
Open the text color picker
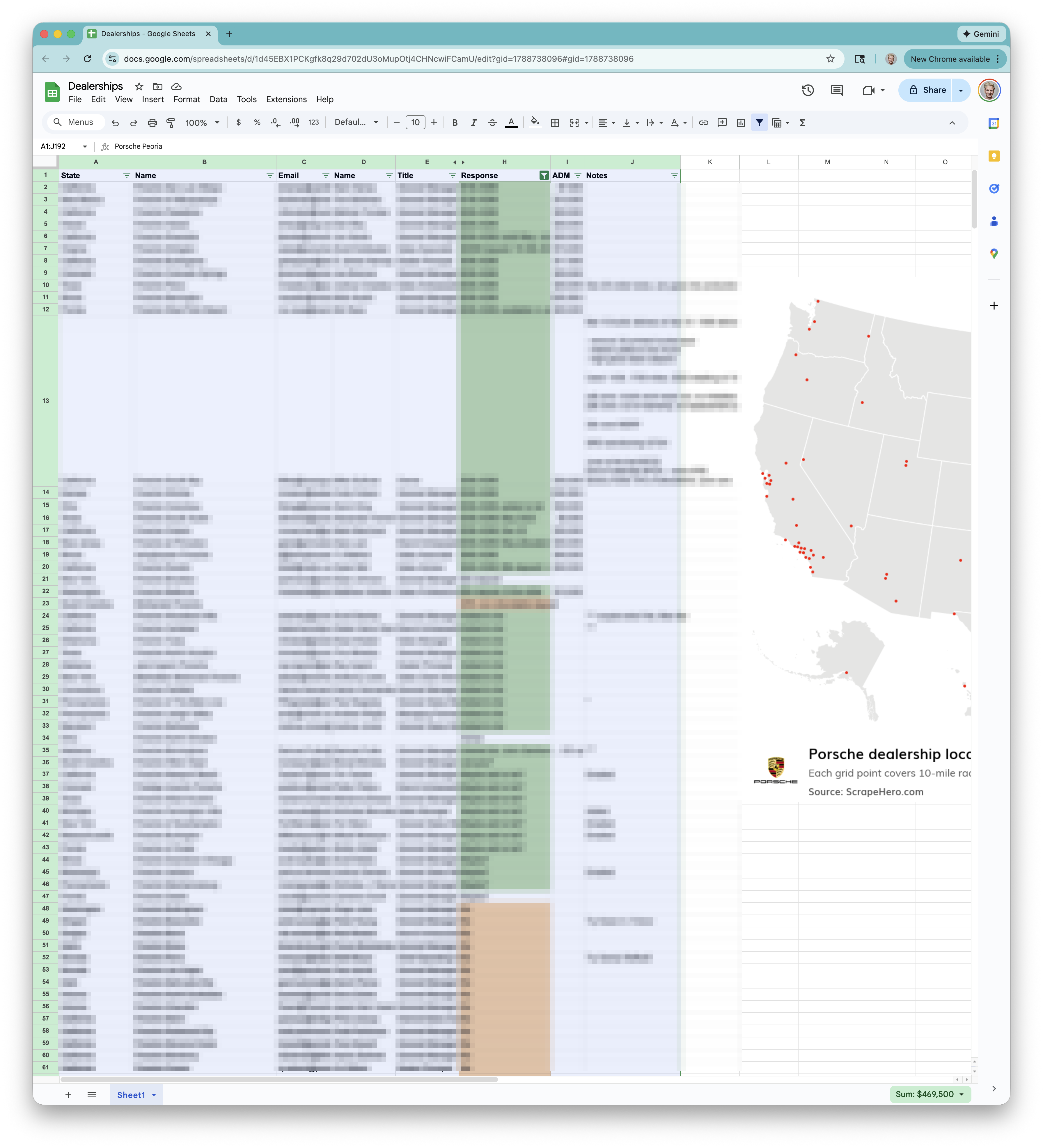511,123
